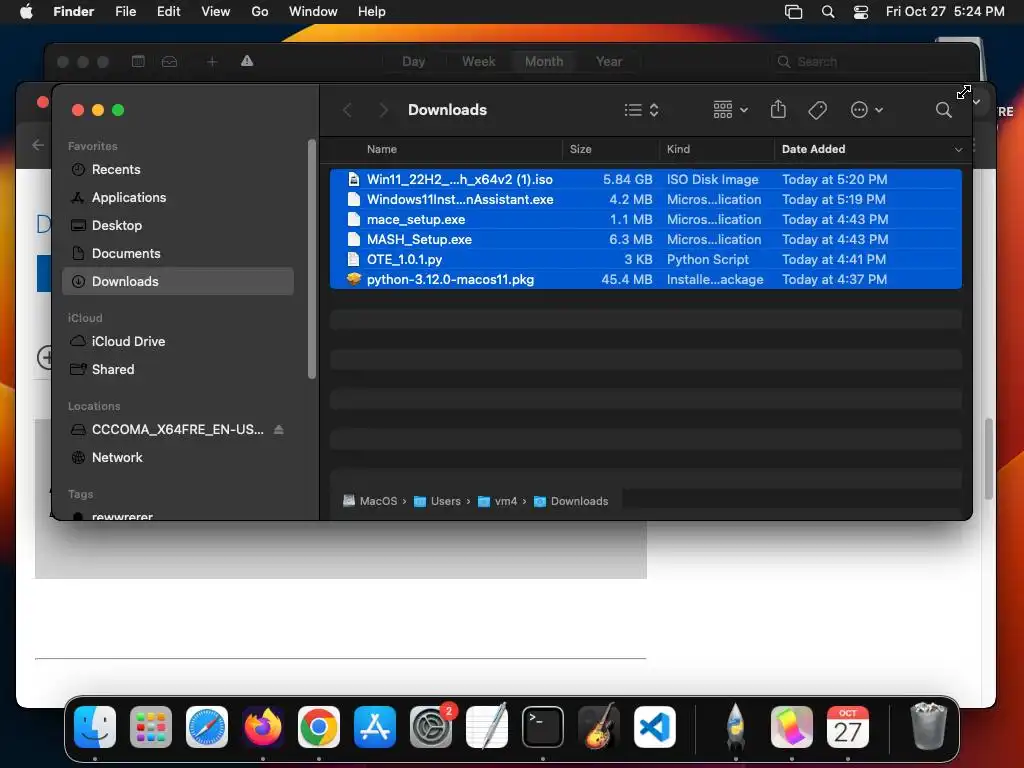1024x768 pixels.
Task: Open Spotlight search in the menu bar
Action: pos(827,12)
